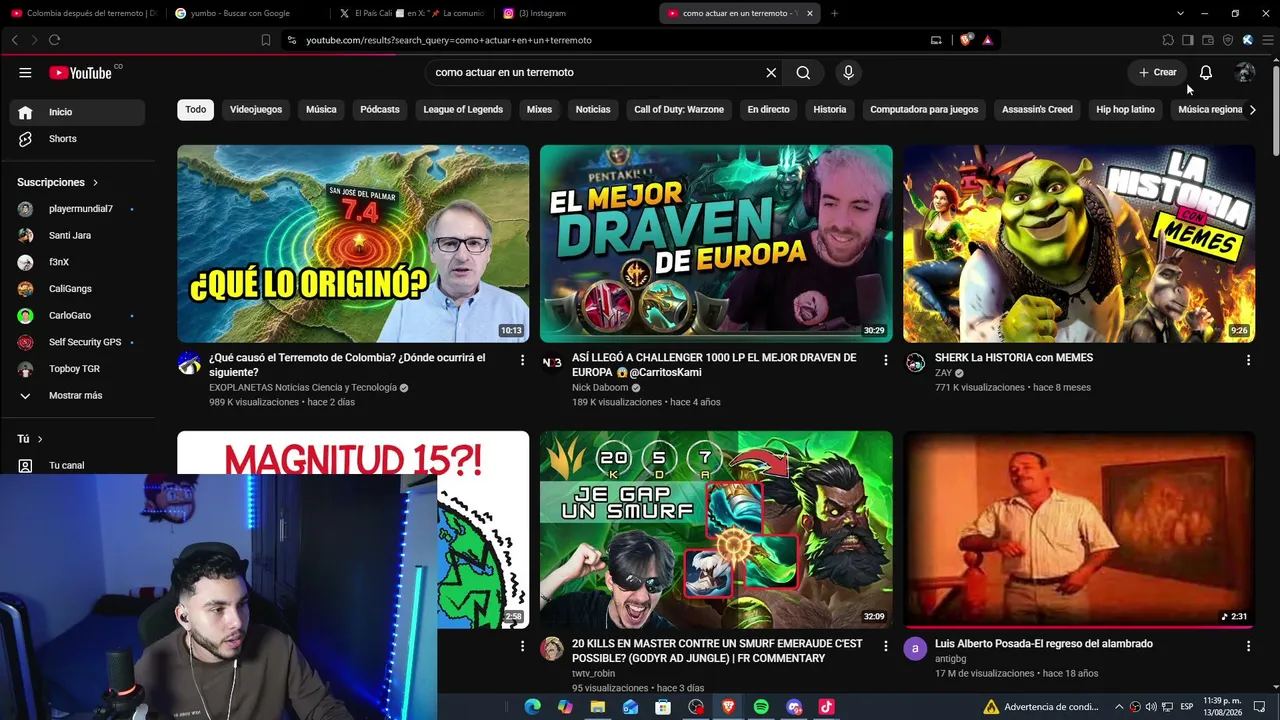Open options menu for the SHERK video
The height and width of the screenshot is (720, 1280).
[1248, 360]
